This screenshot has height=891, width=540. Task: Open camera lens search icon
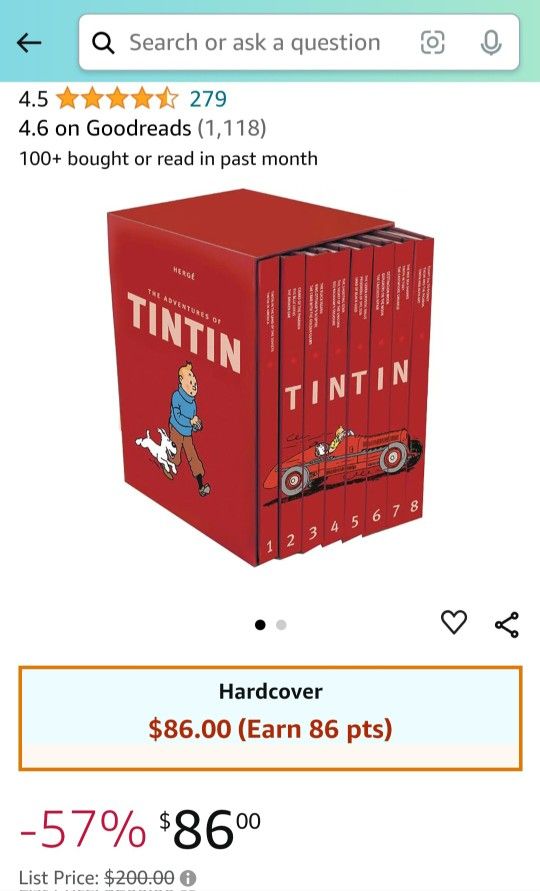click(x=432, y=43)
